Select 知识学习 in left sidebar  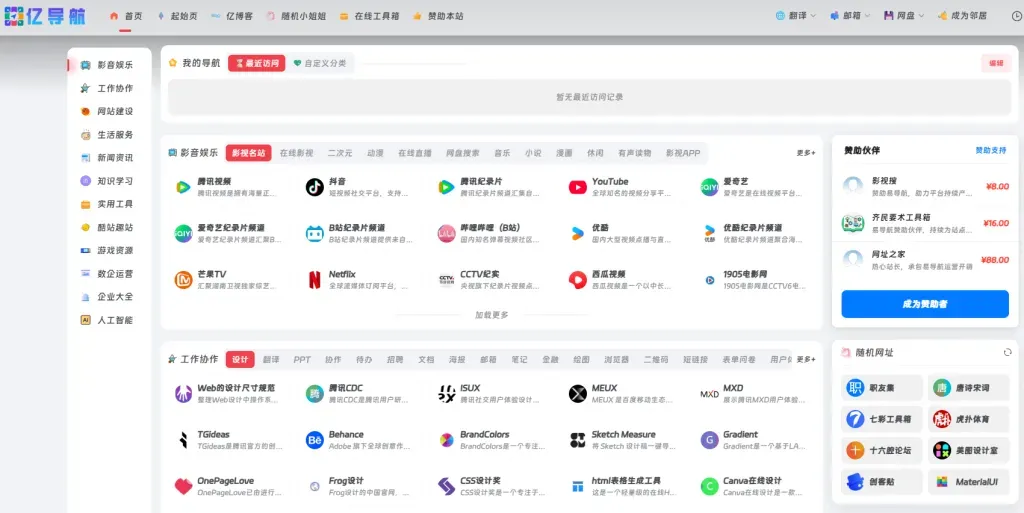107,181
